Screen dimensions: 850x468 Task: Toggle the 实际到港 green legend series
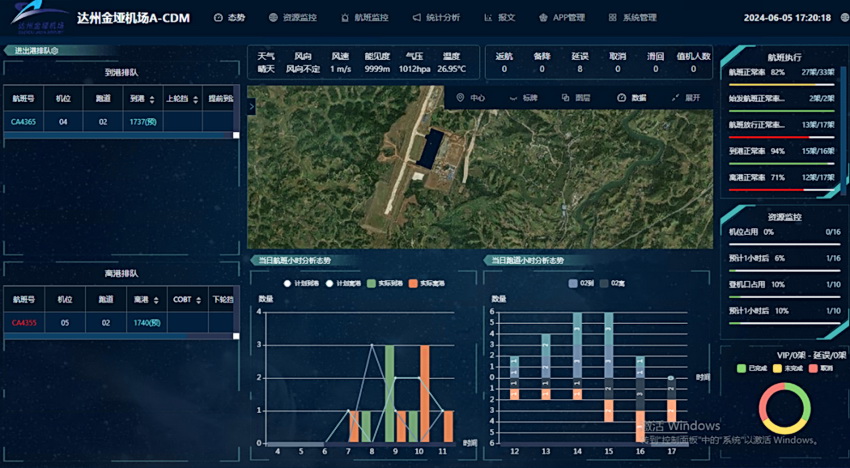tap(372, 283)
